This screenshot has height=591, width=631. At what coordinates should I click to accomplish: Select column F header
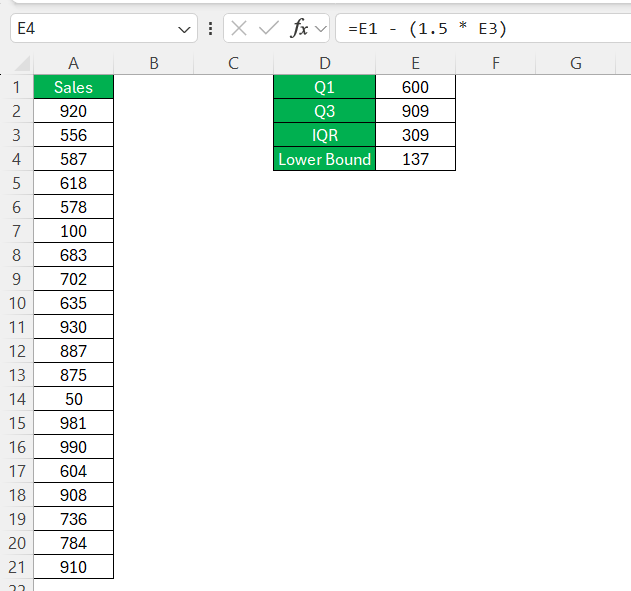[495, 63]
